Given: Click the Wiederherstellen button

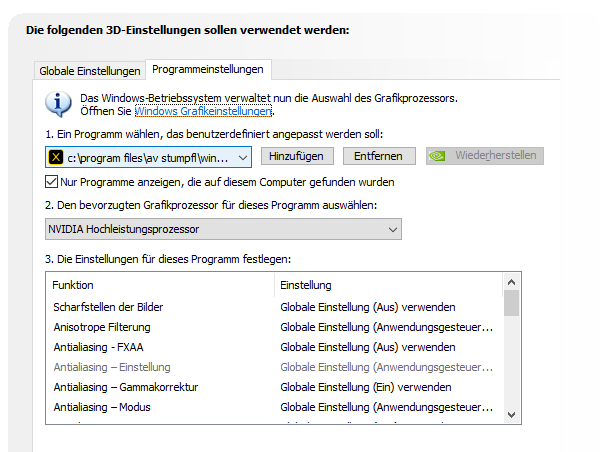Looking at the screenshot, I should (485, 156).
